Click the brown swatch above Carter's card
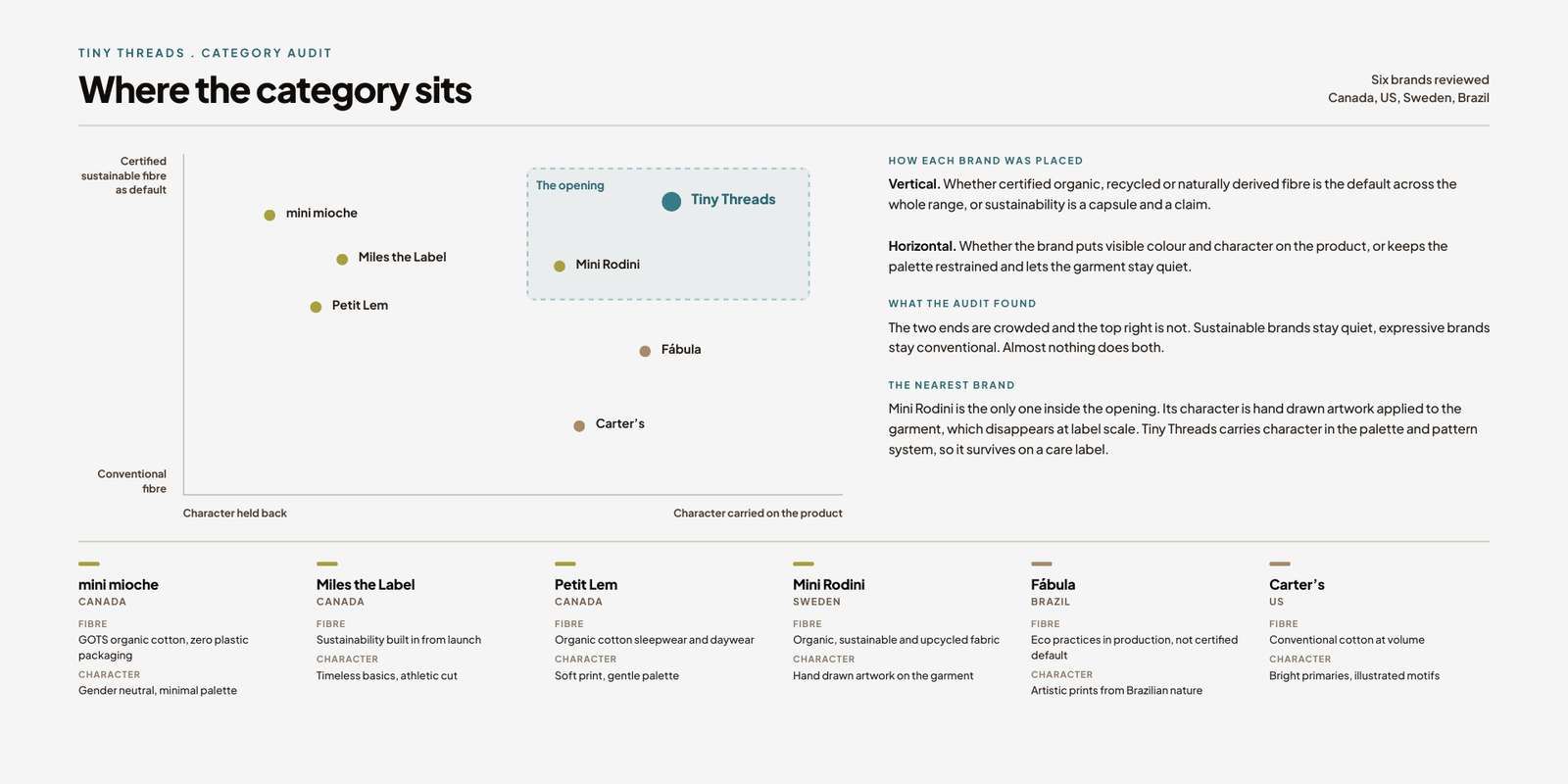Viewport: 1568px width, 784px height. pyautogui.click(x=1280, y=563)
